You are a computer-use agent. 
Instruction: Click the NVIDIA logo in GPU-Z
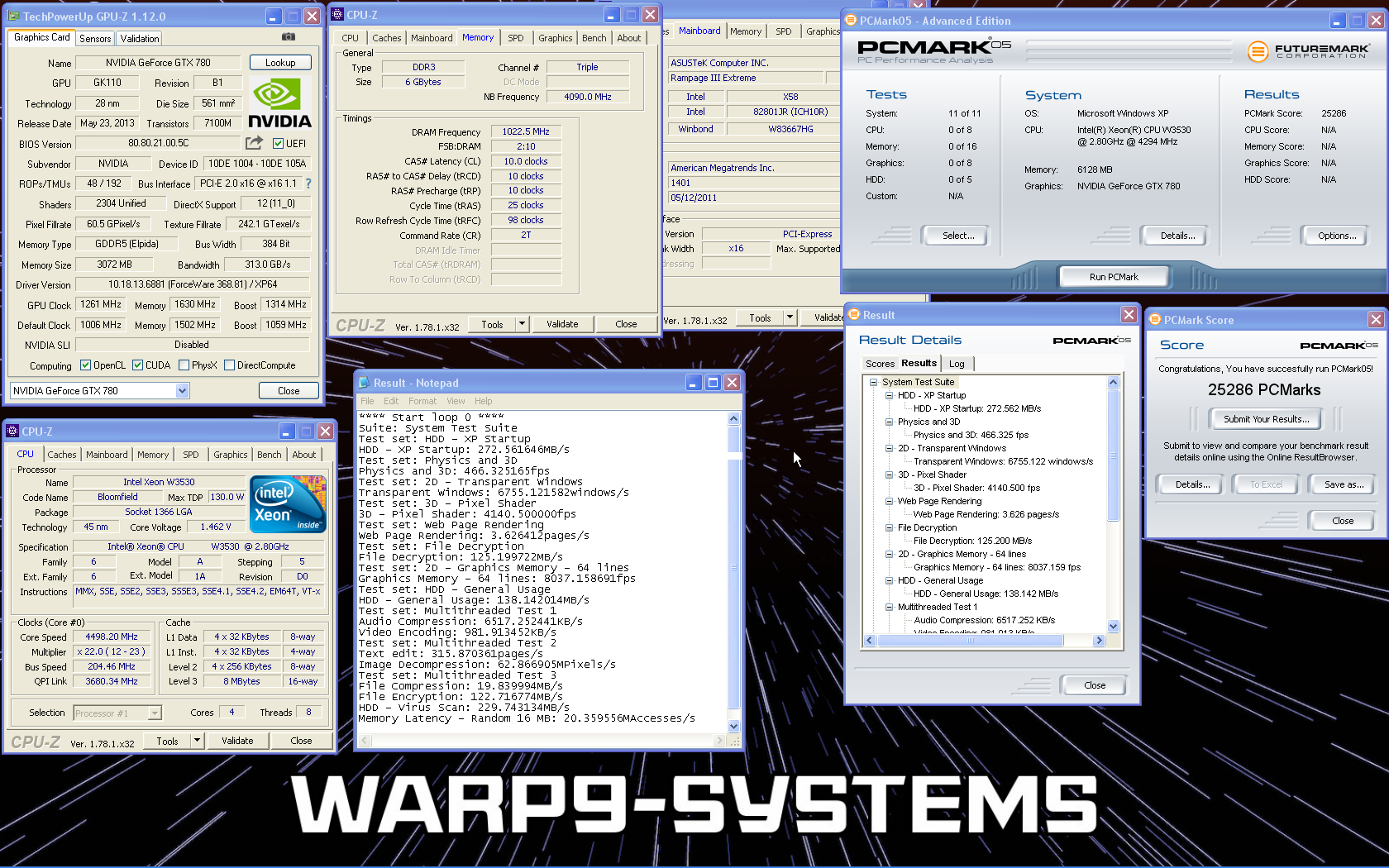tap(279, 103)
